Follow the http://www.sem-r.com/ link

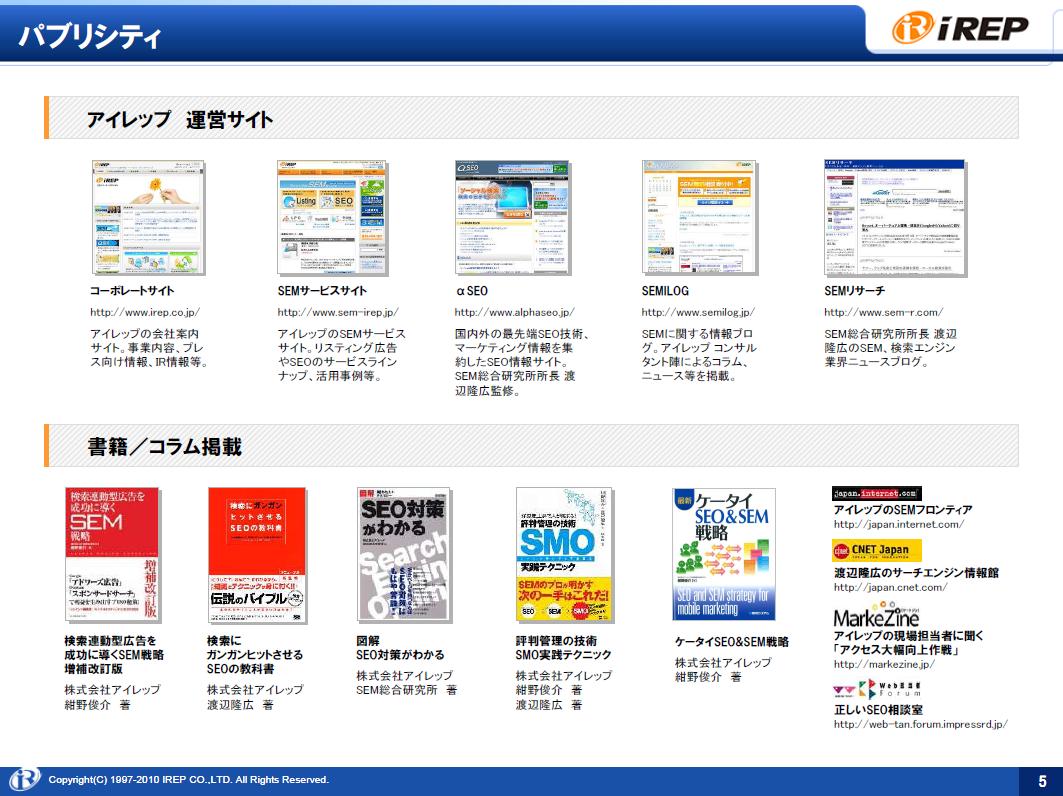click(x=883, y=313)
